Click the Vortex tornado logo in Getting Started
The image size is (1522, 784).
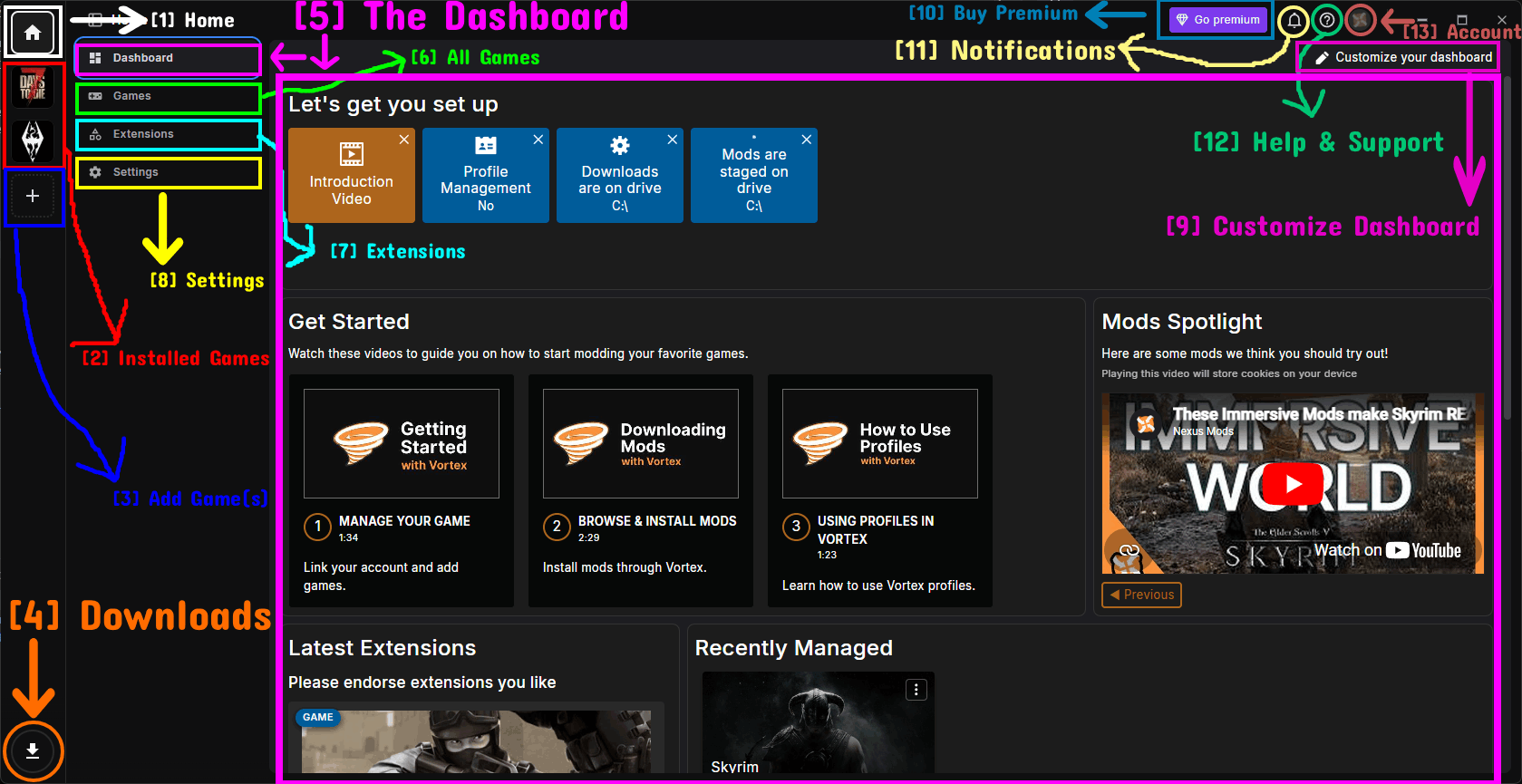tap(361, 442)
